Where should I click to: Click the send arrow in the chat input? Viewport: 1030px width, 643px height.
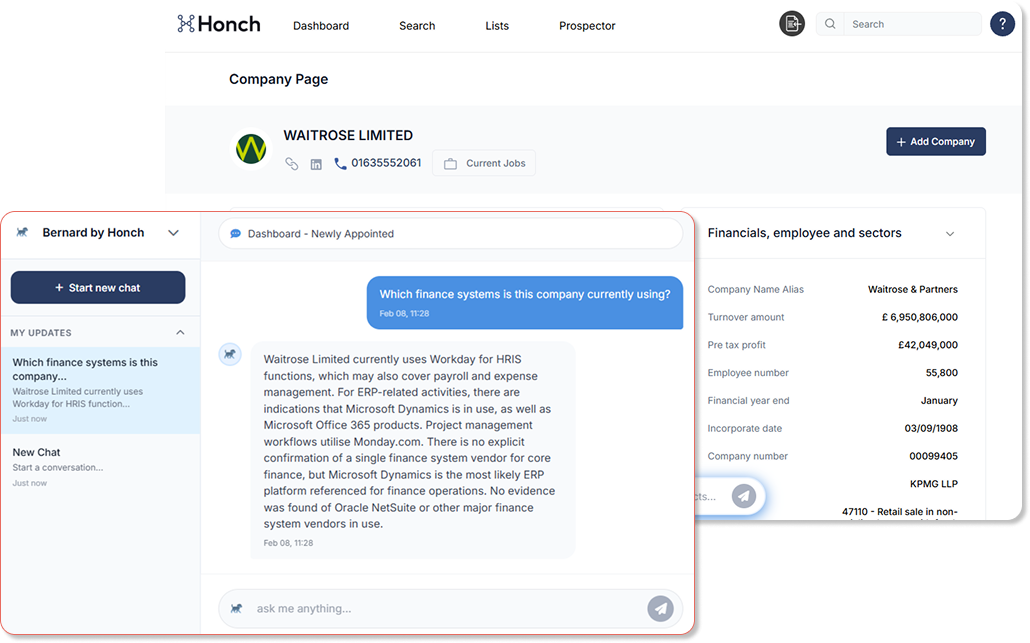pyautogui.click(x=660, y=608)
